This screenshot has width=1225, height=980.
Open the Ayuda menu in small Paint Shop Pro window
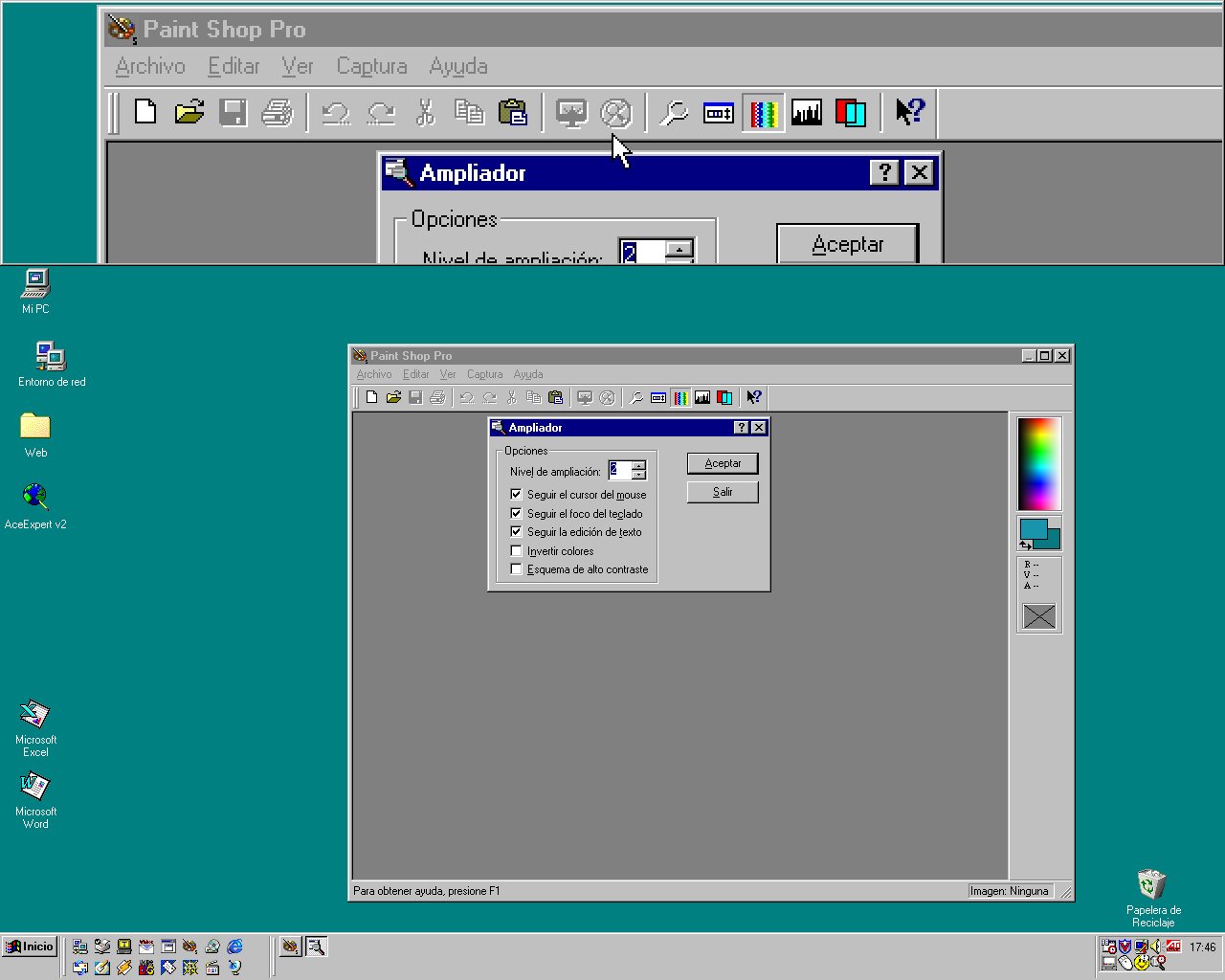pyautogui.click(x=528, y=374)
